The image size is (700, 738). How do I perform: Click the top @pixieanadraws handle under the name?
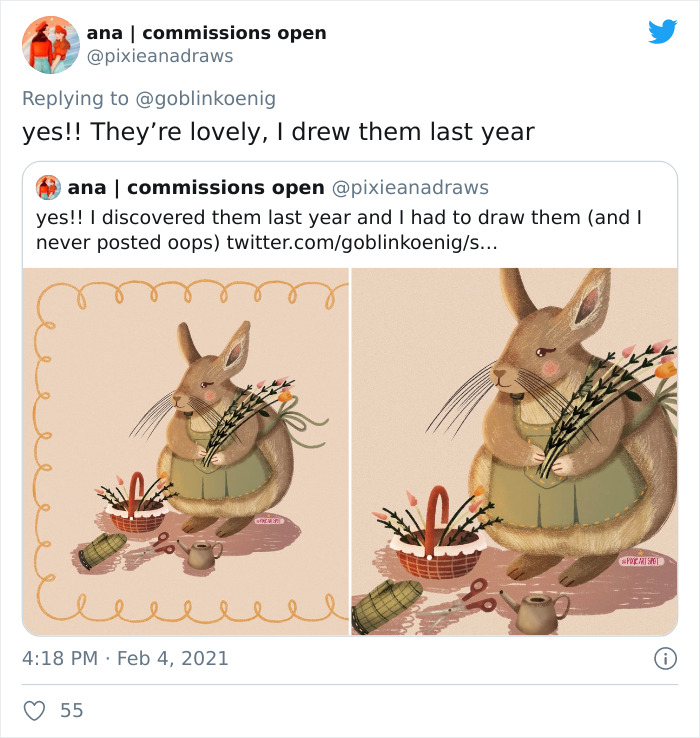[159, 57]
